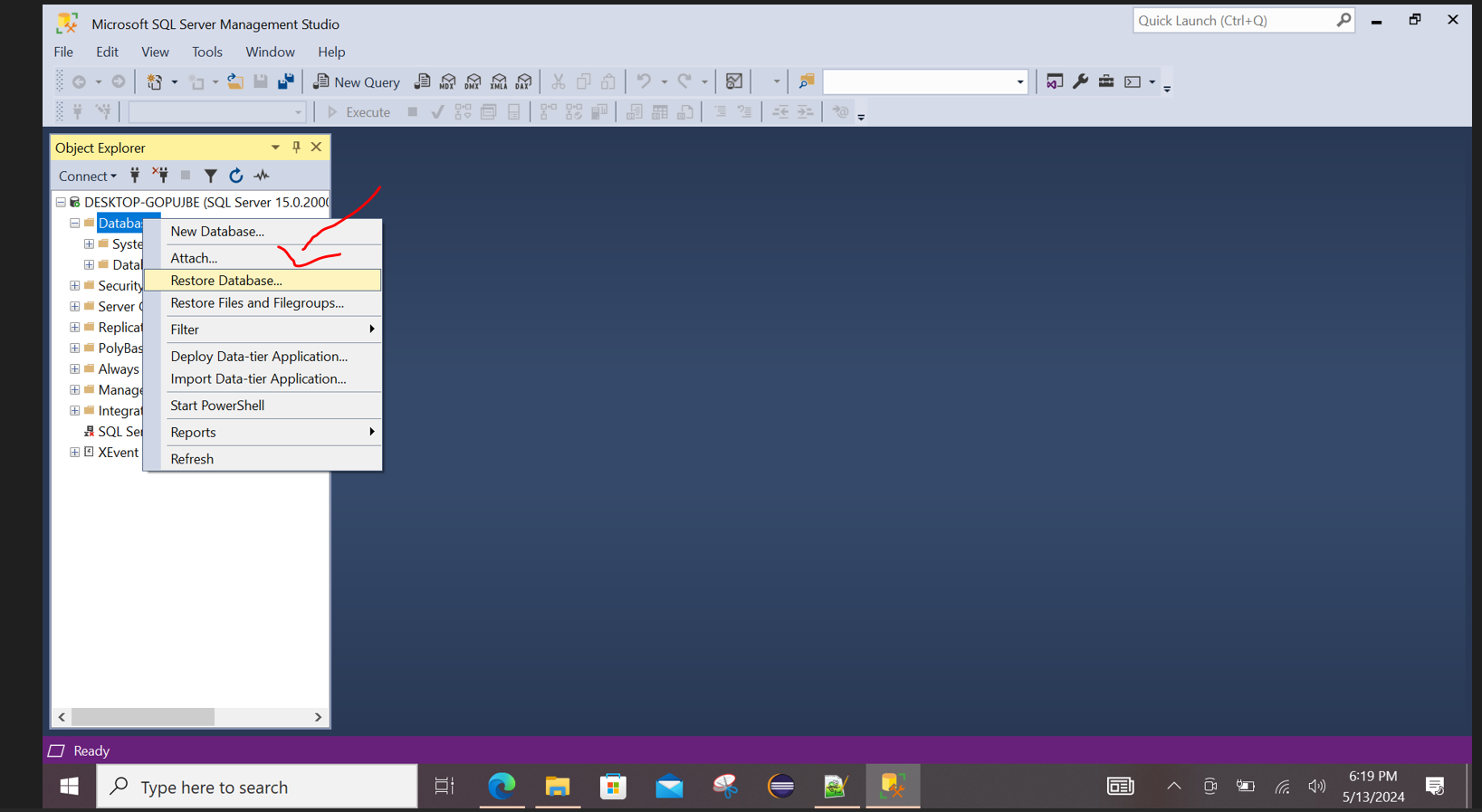Screen dimensions: 1482x812
Task: Click the New Project icon
Action: (155, 81)
